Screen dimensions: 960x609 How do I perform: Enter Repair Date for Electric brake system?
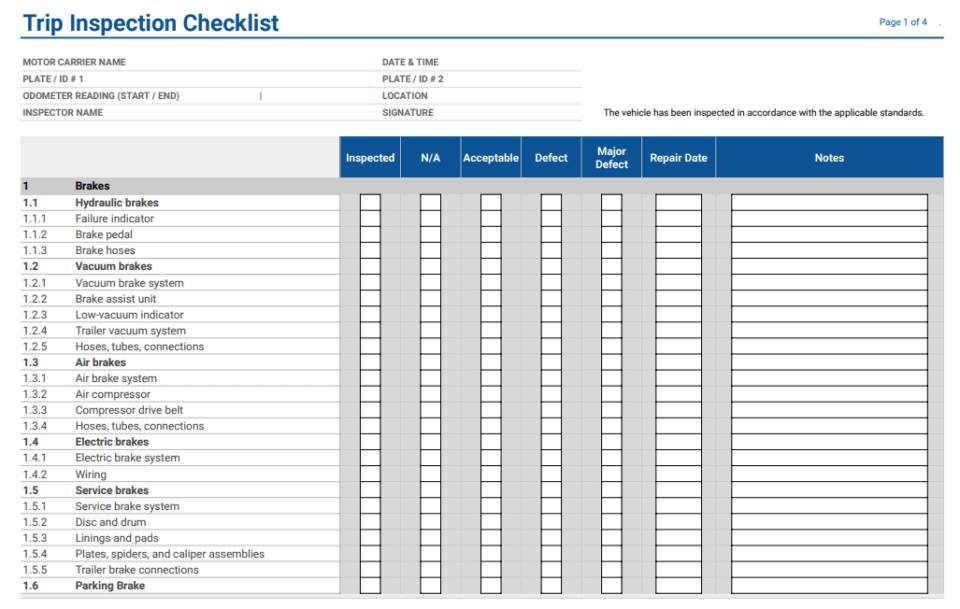coord(678,458)
